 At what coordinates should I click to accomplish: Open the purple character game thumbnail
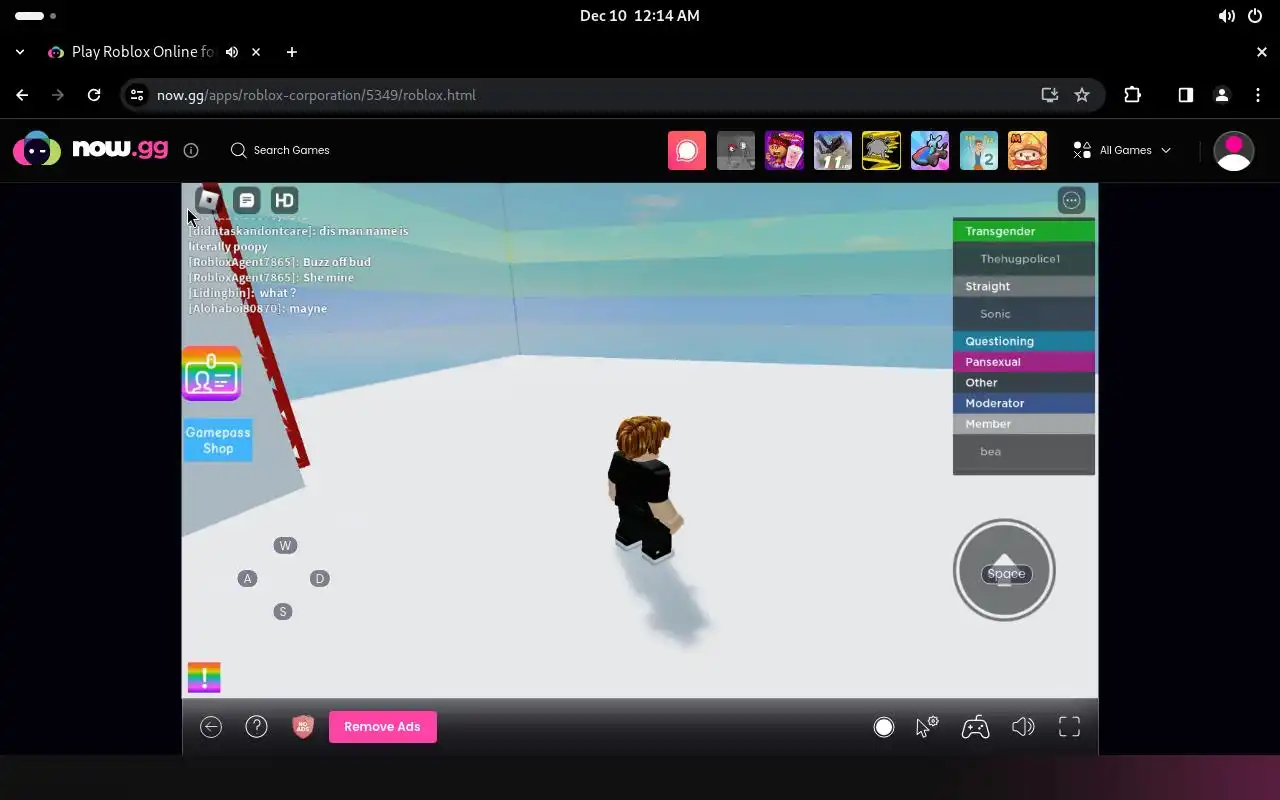pos(784,150)
